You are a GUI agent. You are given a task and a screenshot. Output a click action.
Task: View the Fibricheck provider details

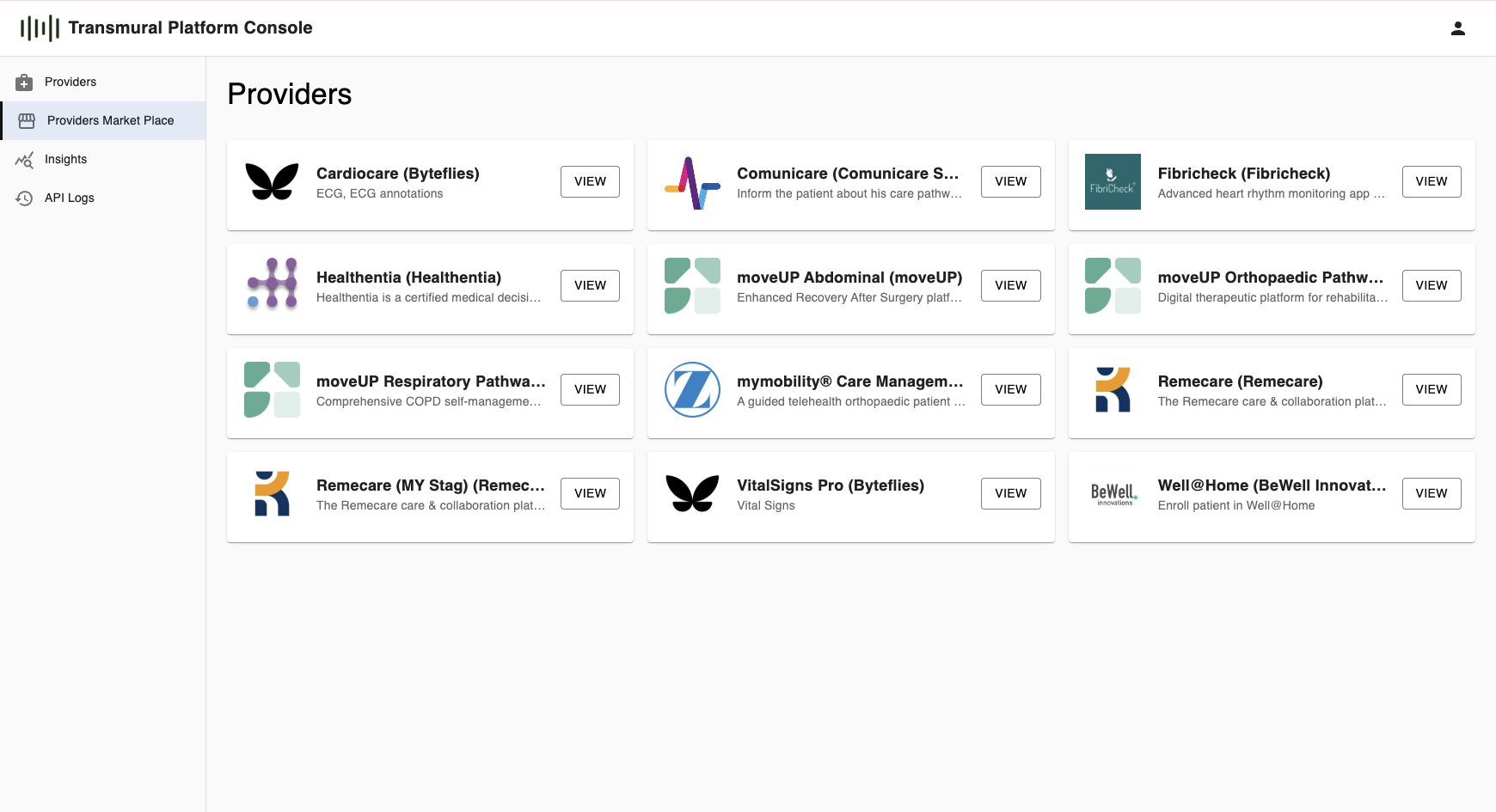(x=1431, y=181)
